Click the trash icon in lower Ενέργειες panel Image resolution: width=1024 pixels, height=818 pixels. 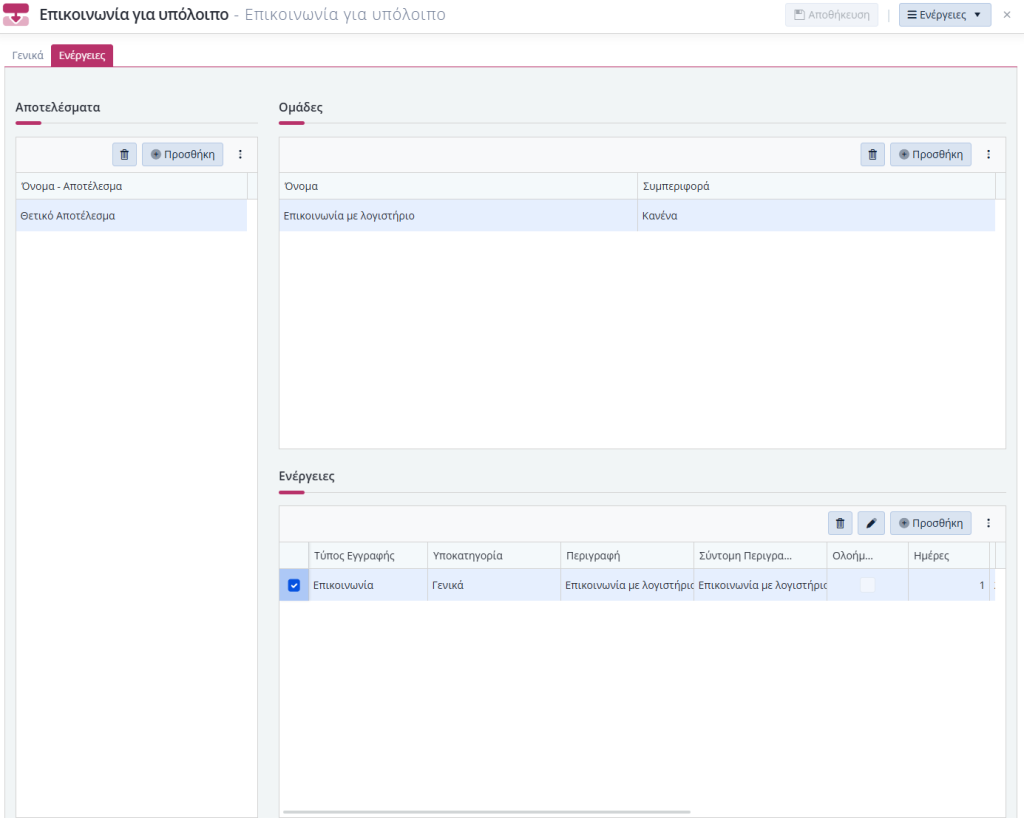click(840, 523)
